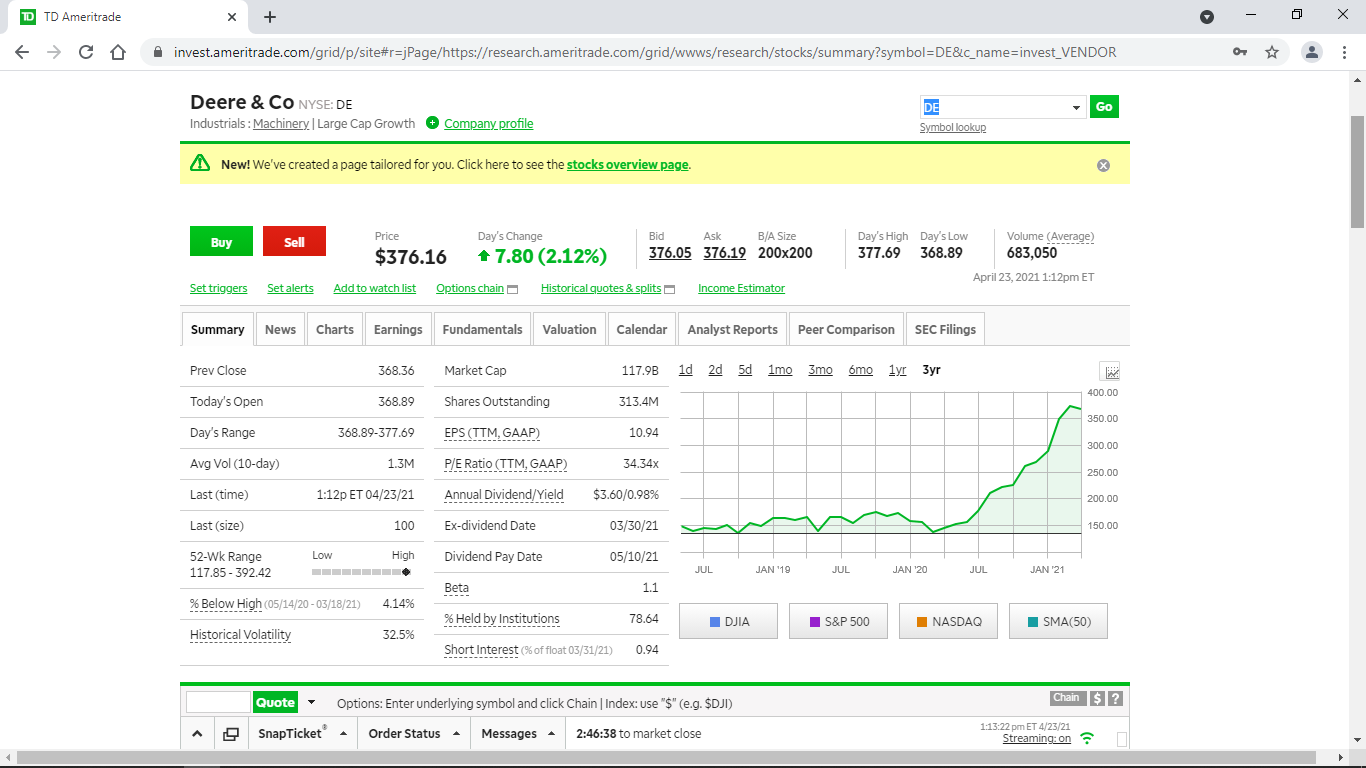Open the Machinery industry link
The width and height of the screenshot is (1366, 768).
pyautogui.click(x=281, y=124)
